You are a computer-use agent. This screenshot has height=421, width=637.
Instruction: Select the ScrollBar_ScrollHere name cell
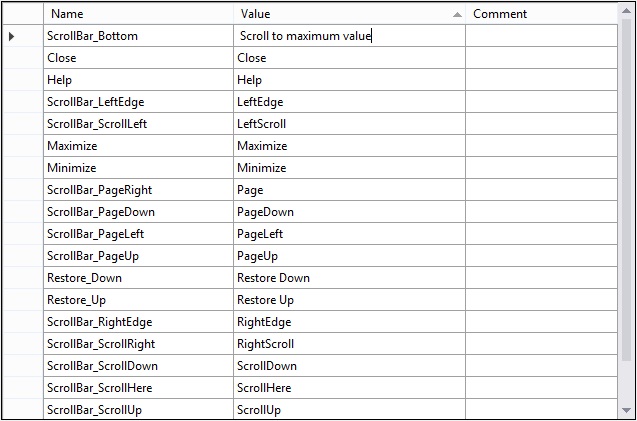pyautogui.click(x=139, y=388)
